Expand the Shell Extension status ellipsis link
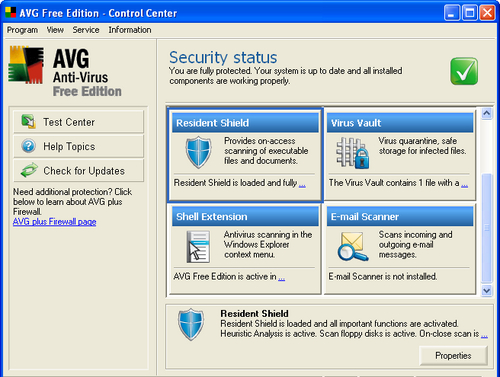Viewport: 500px width, 377px height. click(x=282, y=278)
